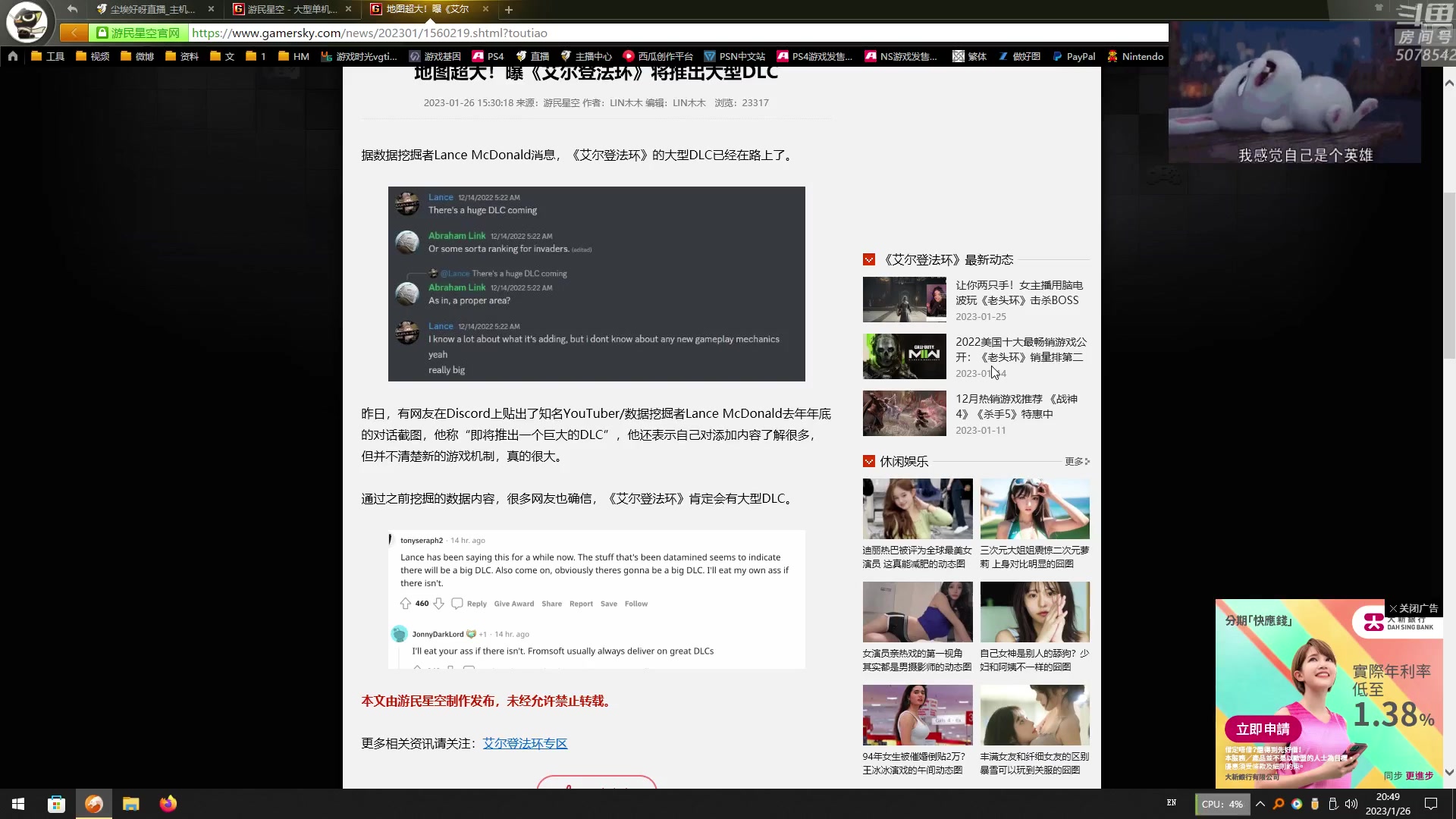Open the 女演员亲热戏 article link
This screenshot has width=1456, height=819.
tap(917, 660)
